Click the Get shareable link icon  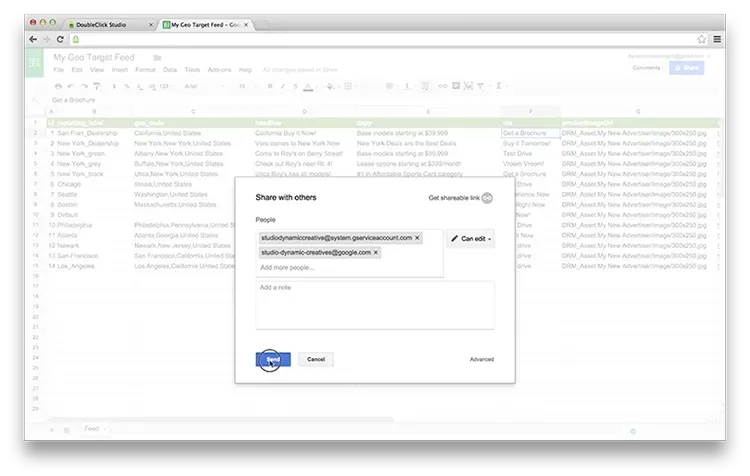[487, 198]
